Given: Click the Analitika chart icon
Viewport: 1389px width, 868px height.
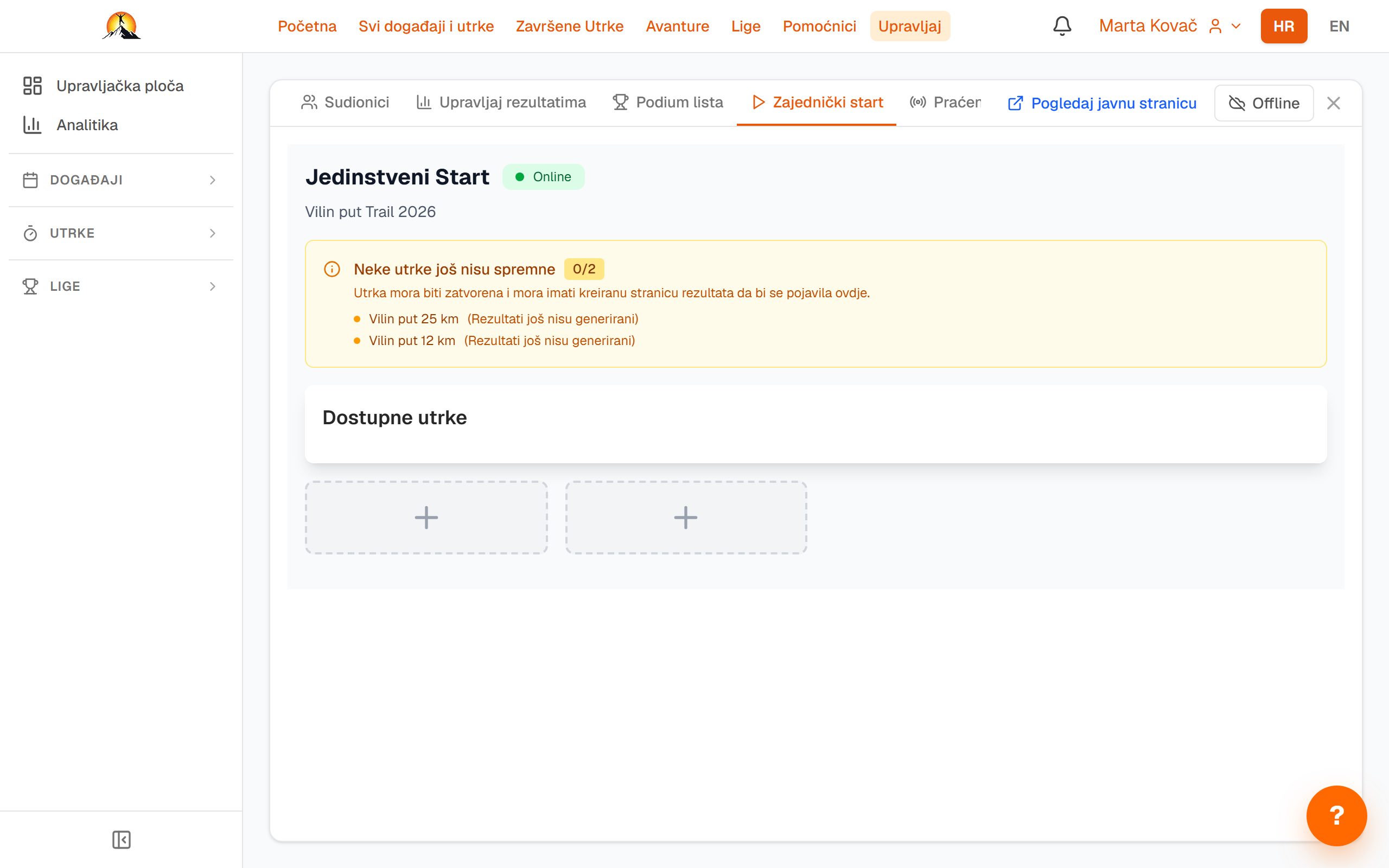Looking at the screenshot, I should [x=32, y=125].
